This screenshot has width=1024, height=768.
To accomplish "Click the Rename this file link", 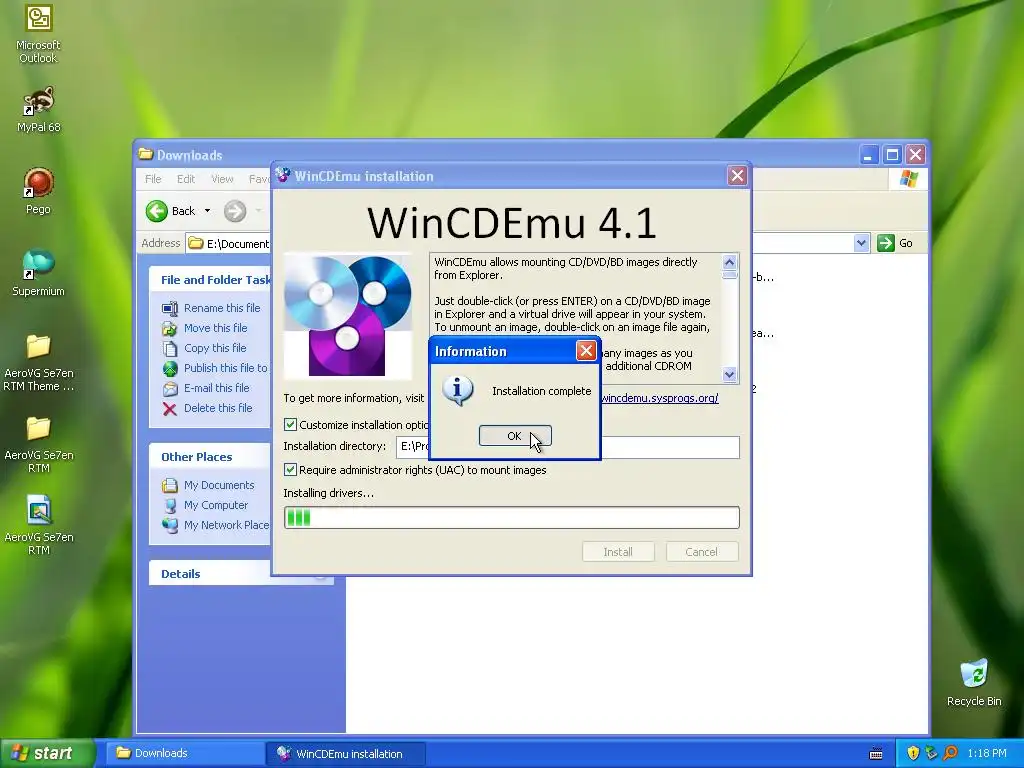I will pos(222,308).
